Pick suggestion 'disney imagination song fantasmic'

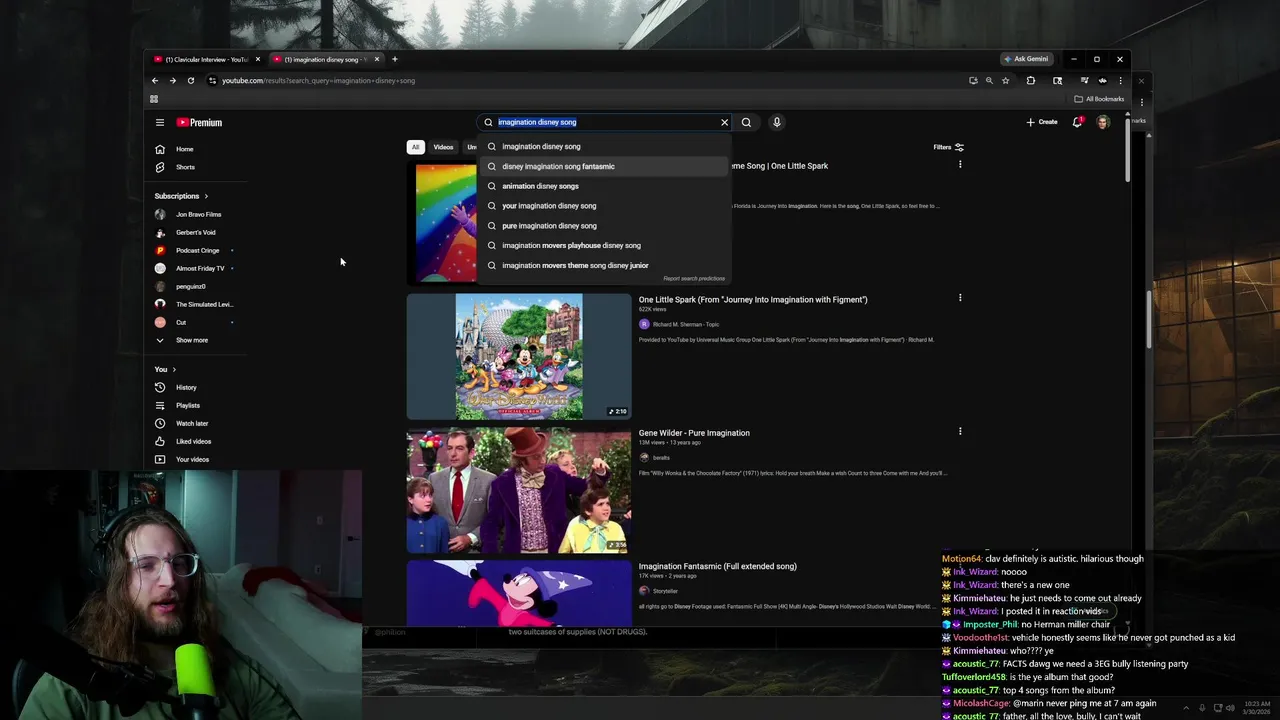click(604, 166)
